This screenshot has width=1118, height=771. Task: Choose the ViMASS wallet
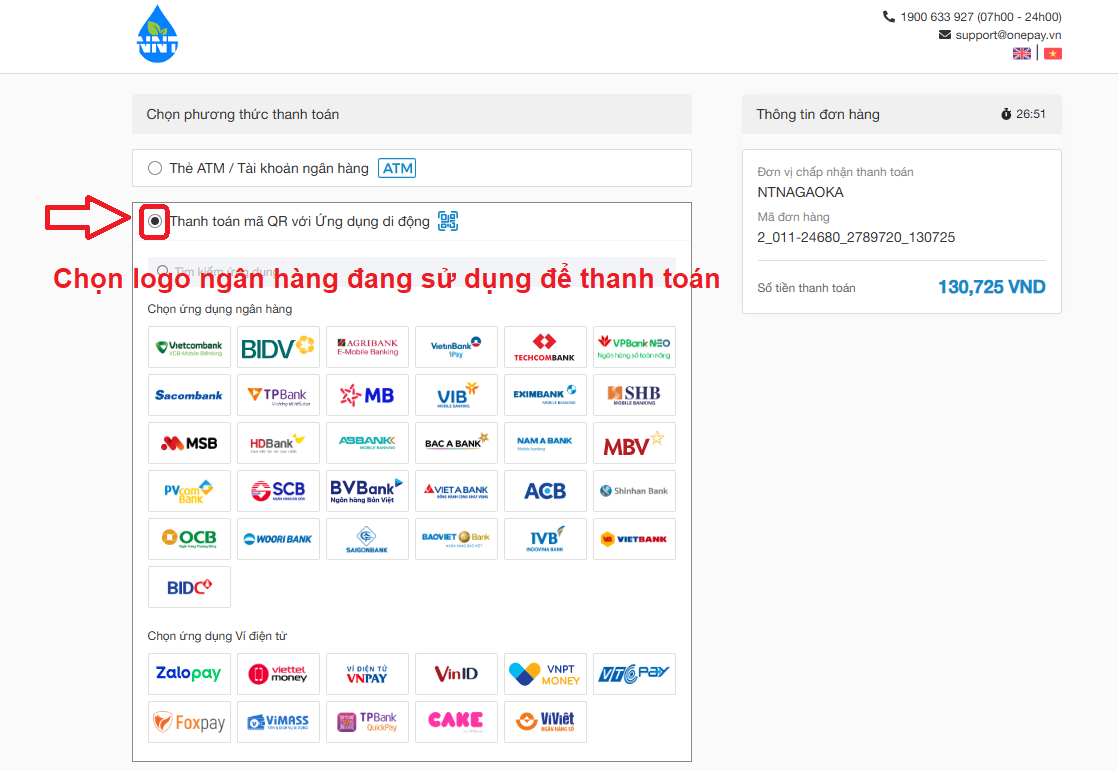(278, 722)
